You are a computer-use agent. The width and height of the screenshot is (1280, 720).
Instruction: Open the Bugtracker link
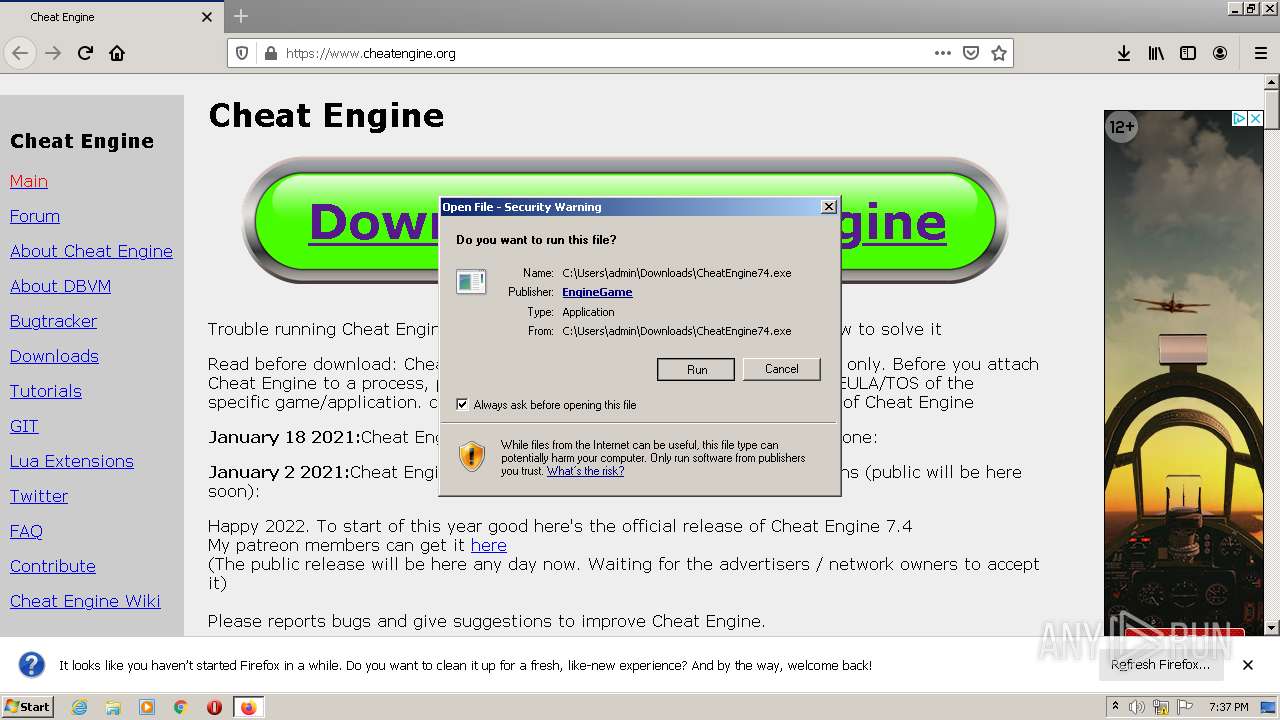coord(54,321)
